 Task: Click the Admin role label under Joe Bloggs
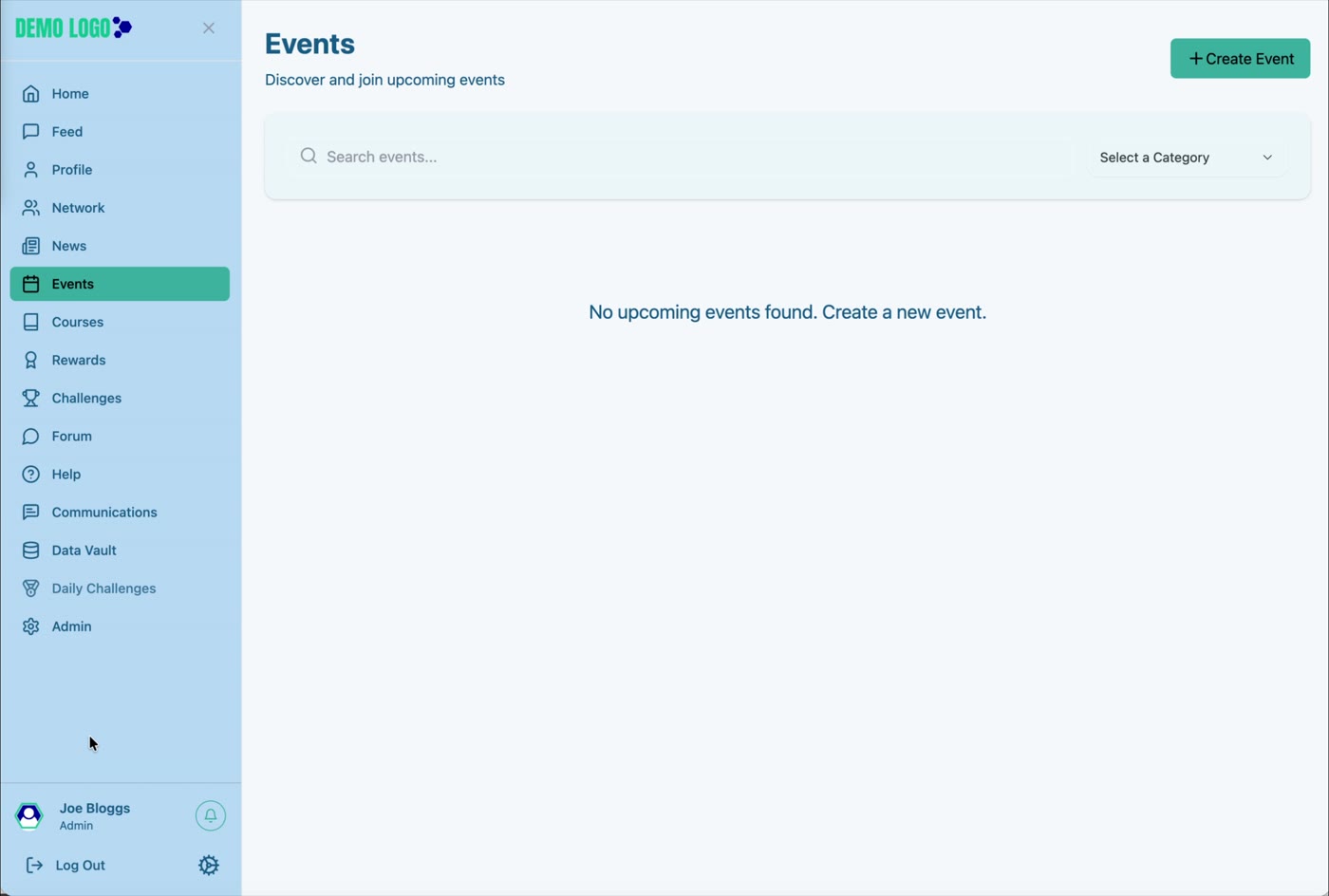click(77, 826)
